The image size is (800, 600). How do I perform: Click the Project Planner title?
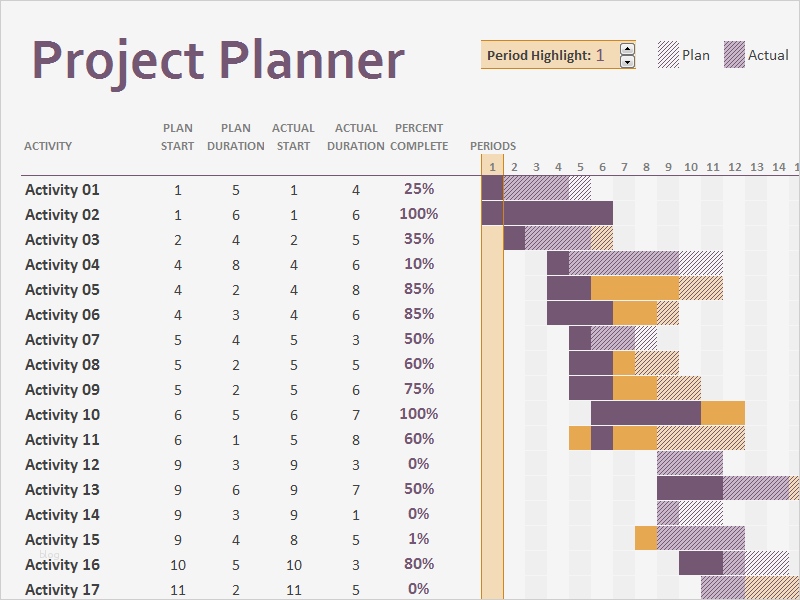(x=219, y=60)
